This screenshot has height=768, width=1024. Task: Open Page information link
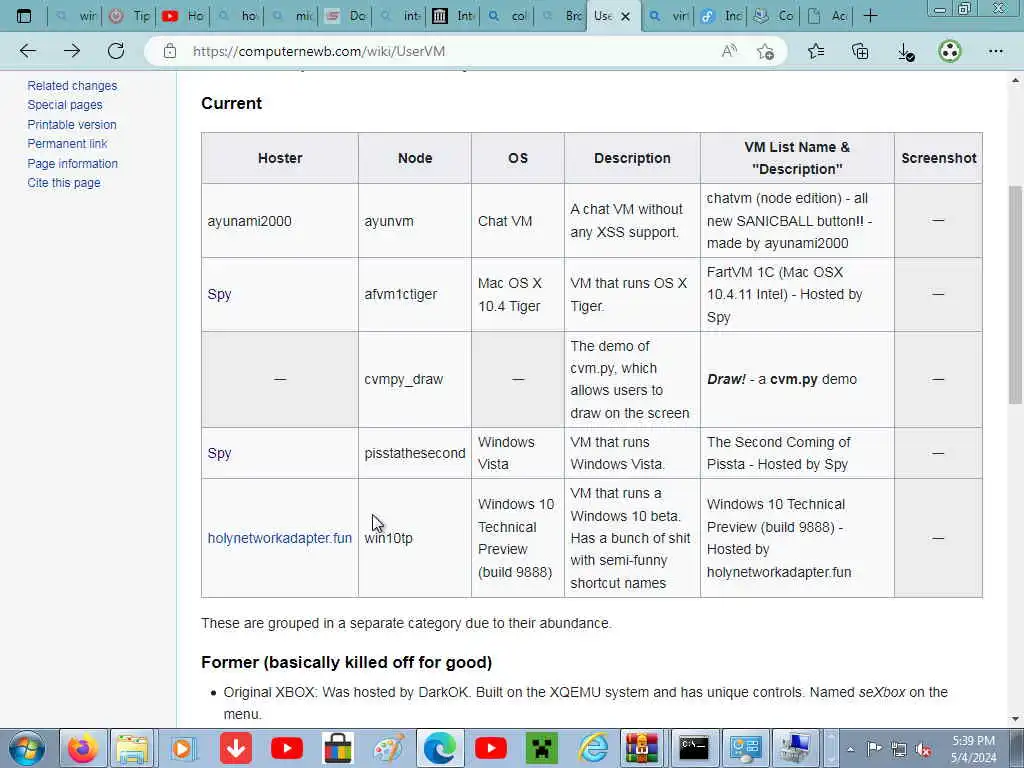(x=72, y=163)
